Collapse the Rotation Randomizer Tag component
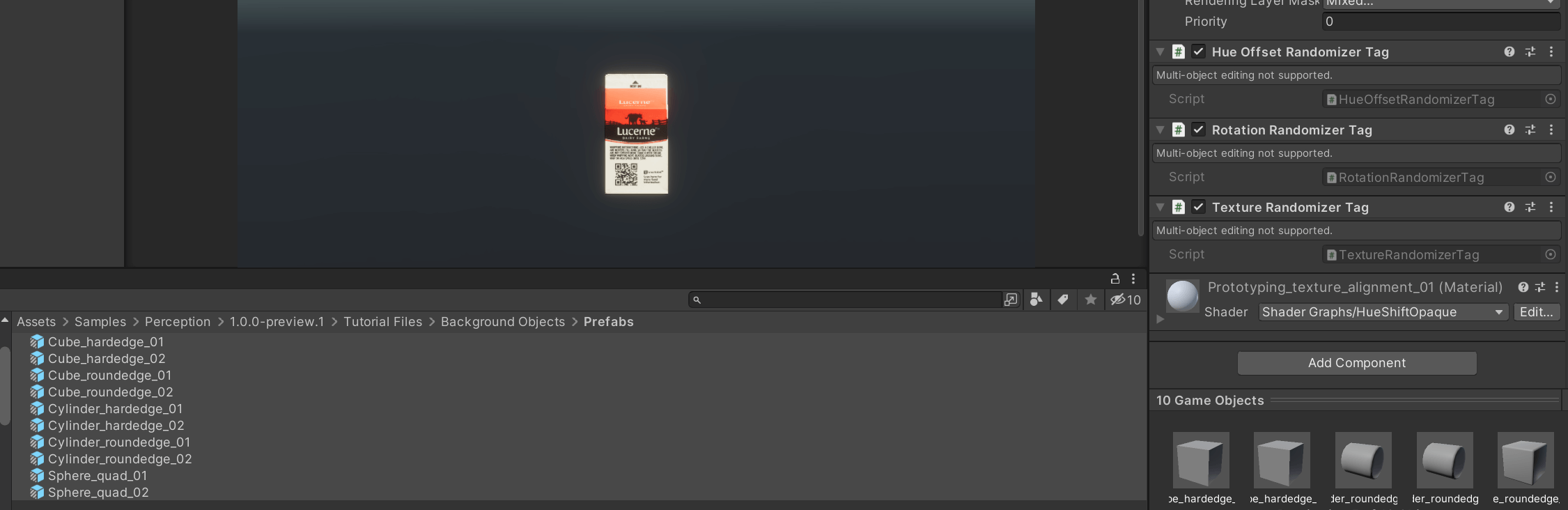 click(1160, 130)
